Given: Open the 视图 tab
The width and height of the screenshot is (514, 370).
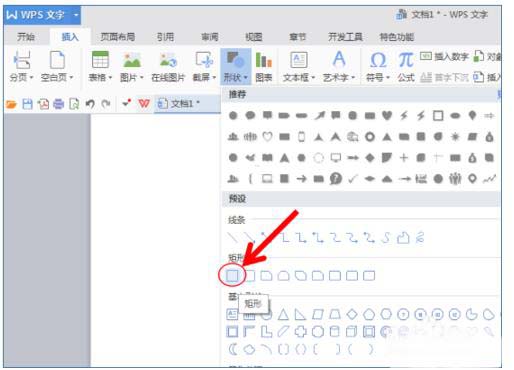Looking at the screenshot, I should pyautogui.click(x=254, y=37).
